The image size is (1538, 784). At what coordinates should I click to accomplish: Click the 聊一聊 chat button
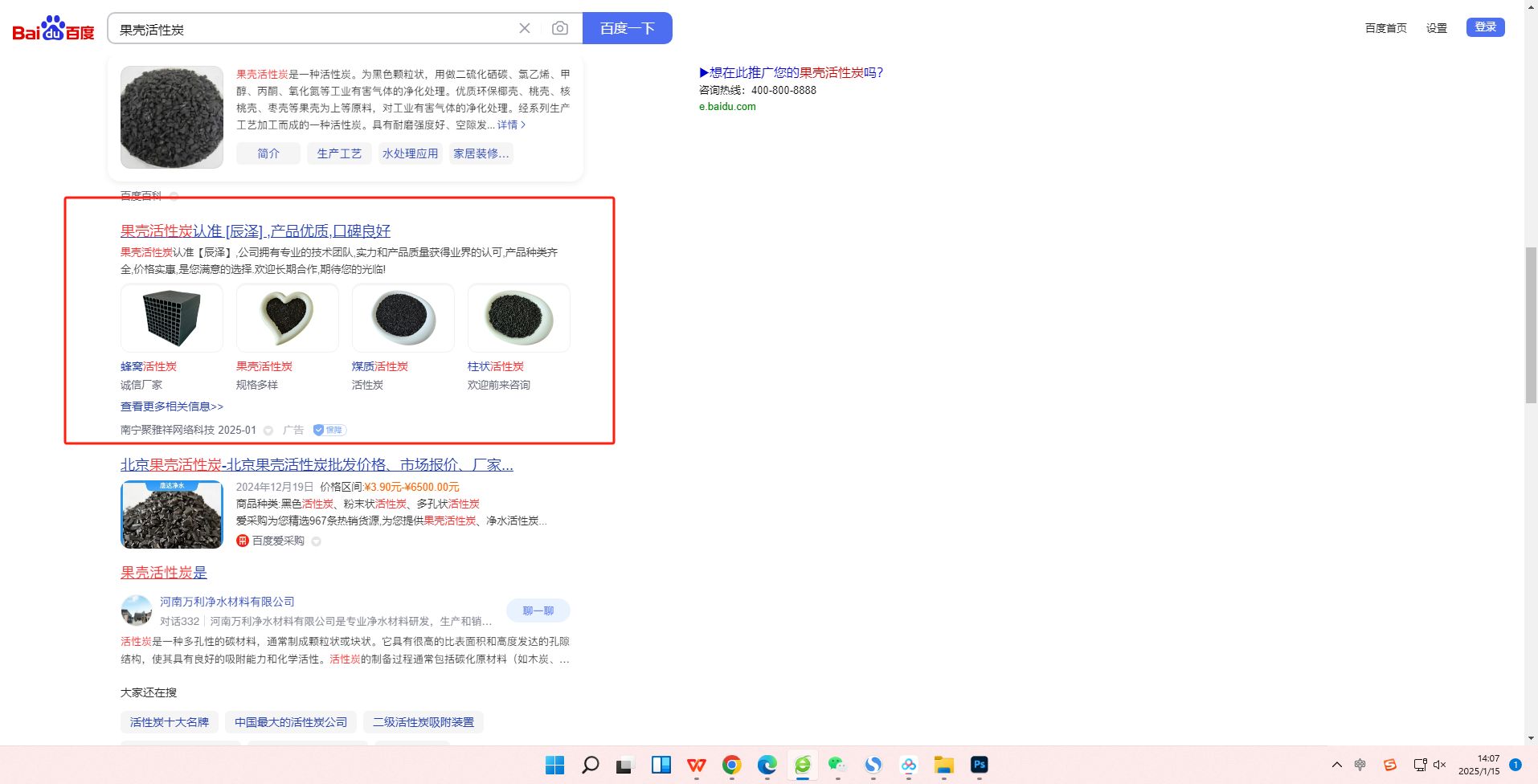pyautogui.click(x=538, y=610)
